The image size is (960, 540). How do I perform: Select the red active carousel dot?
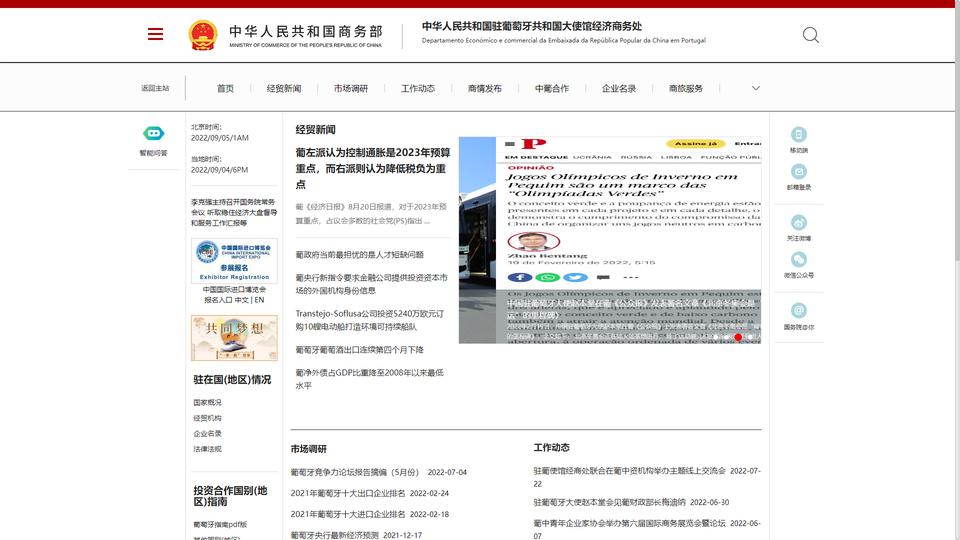tap(738, 337)
